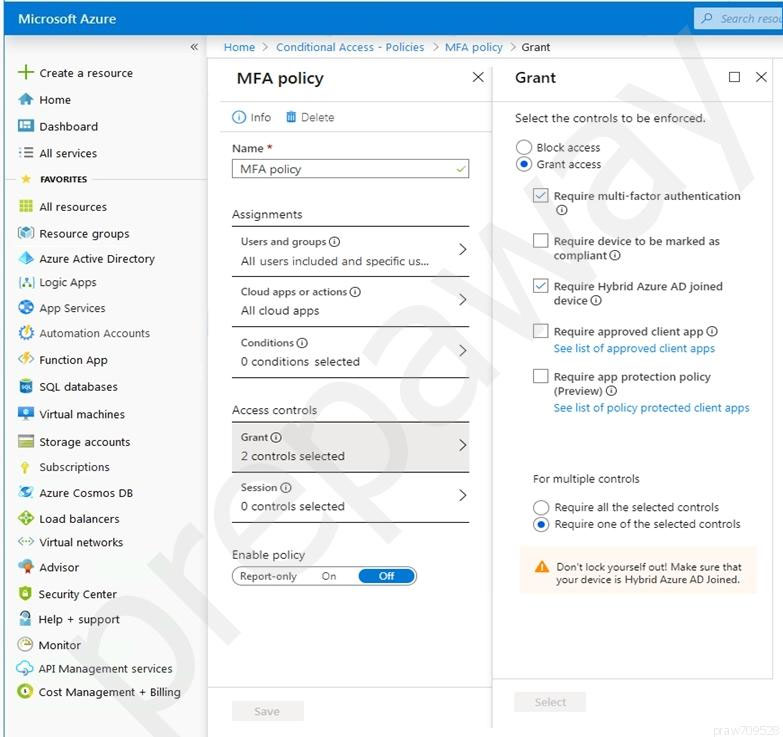The image size is (783, 737).
Task: Open the App Services globe icon
Action: click(25, 307)
